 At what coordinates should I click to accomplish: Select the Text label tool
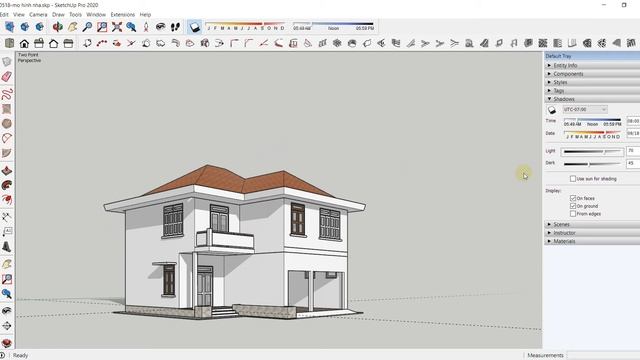tap(7, 231)
